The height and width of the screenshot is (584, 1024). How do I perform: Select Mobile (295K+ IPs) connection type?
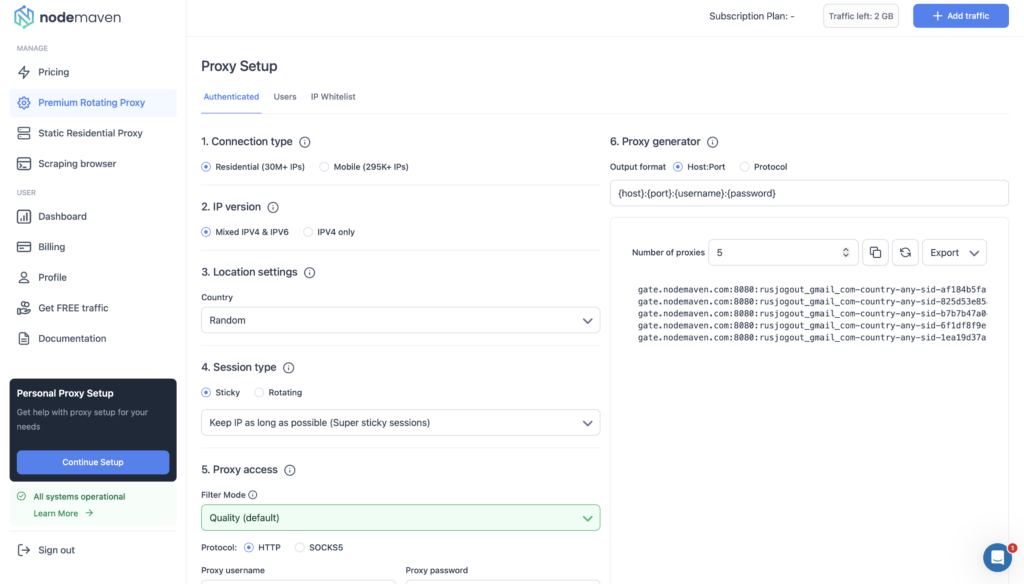click(x=324, y=167)
